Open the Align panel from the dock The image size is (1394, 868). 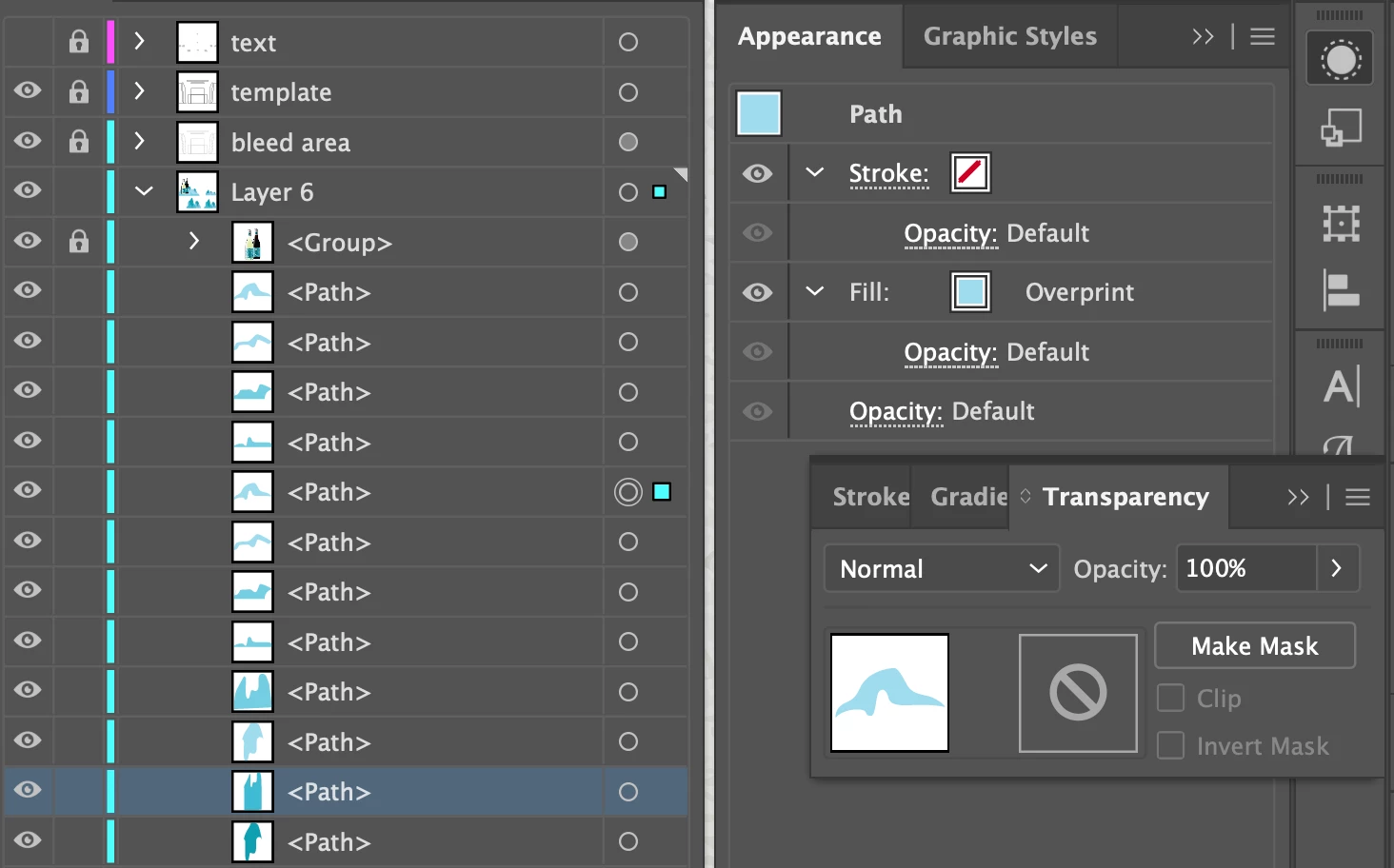click(1341, 289)
